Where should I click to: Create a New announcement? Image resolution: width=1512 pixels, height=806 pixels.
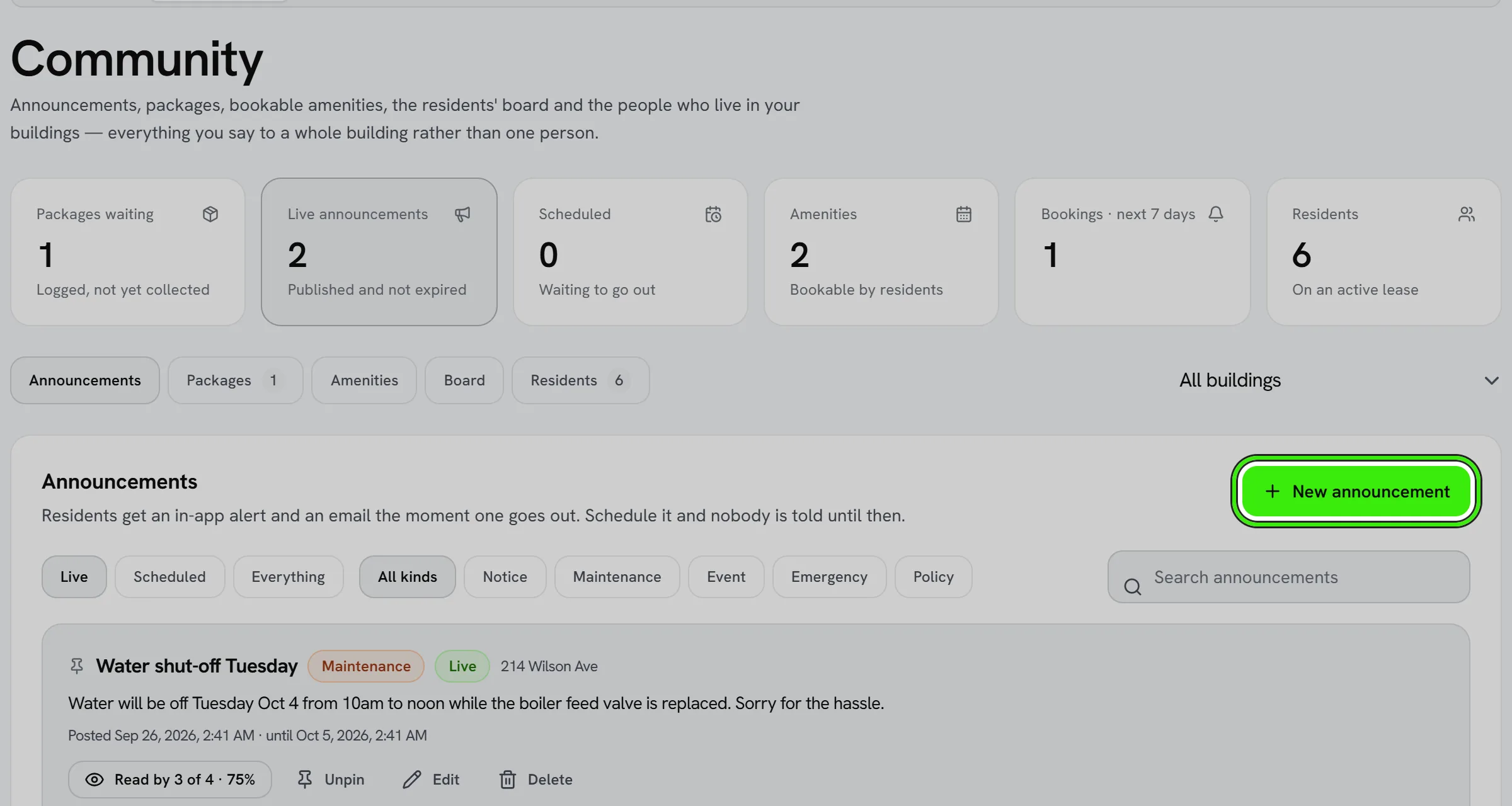[x=1356, y=491]
